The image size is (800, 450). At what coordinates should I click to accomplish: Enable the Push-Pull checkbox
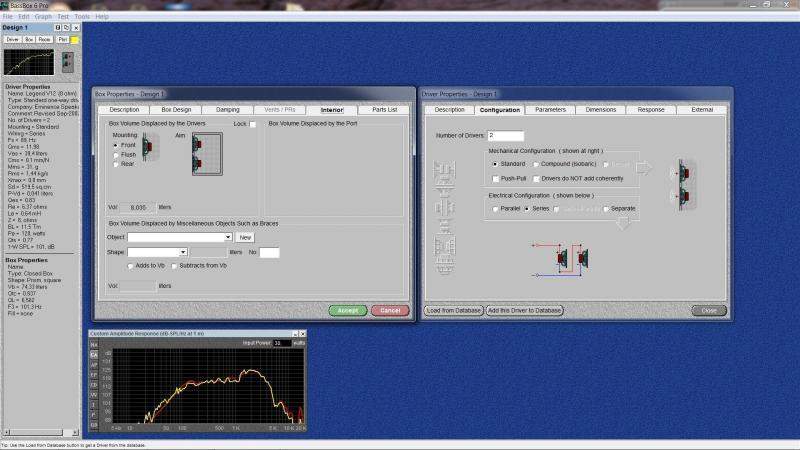[x=494, y=177]
